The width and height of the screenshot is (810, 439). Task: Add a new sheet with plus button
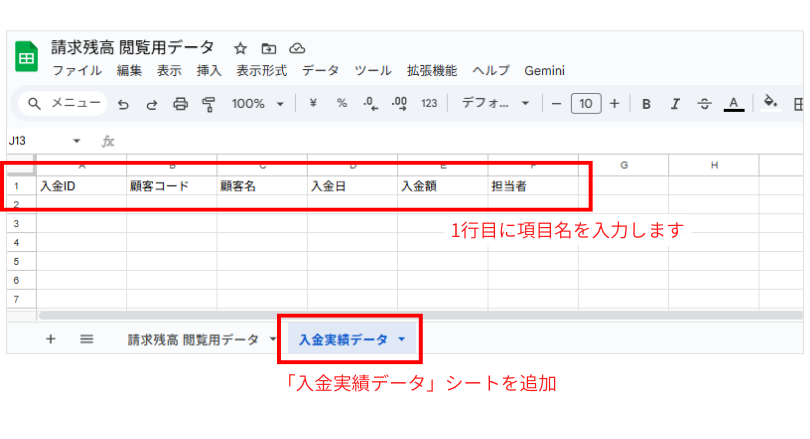click(50, 339)
